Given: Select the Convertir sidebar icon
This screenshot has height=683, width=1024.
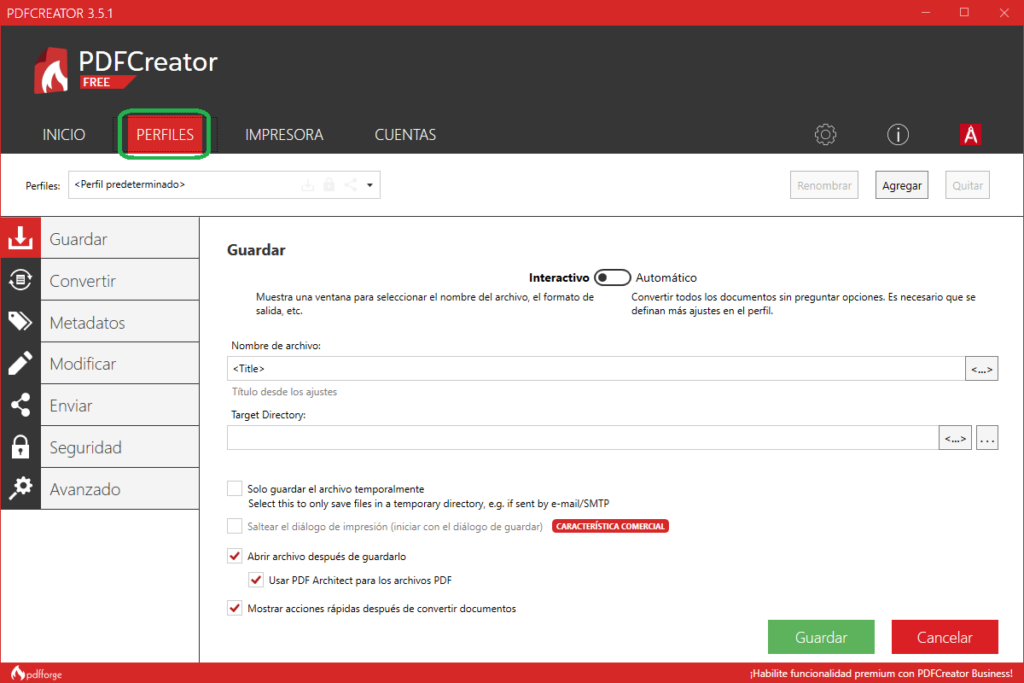Looking at the screenshot, I should (19, 281).
